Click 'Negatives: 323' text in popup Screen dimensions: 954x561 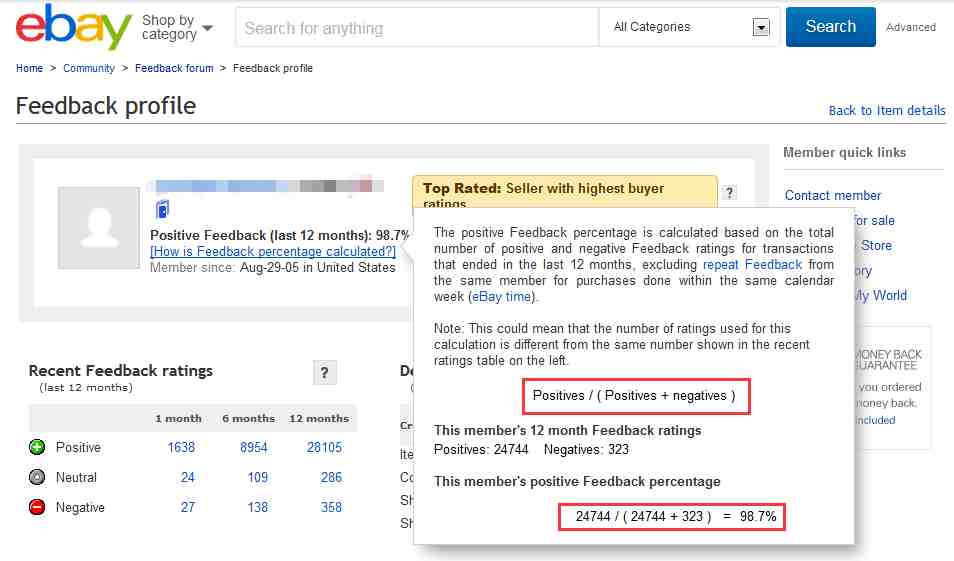pyautogui.click(x=586, y=450)
